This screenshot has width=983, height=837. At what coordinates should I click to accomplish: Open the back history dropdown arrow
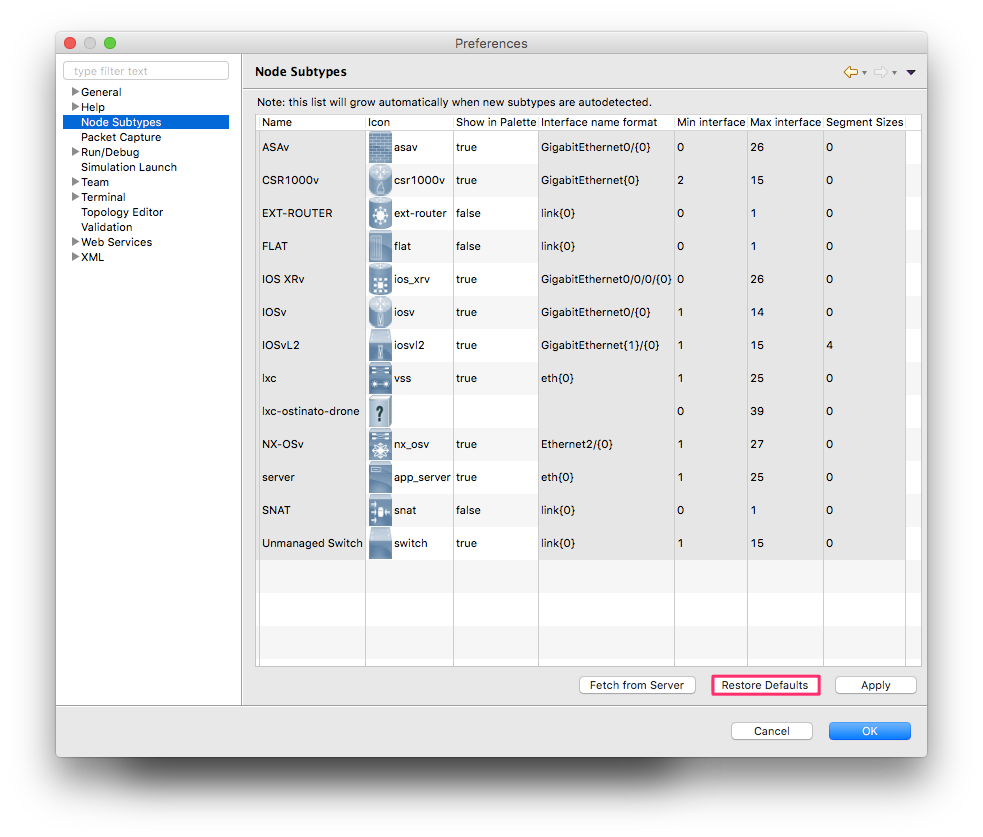tap(865, 73)
